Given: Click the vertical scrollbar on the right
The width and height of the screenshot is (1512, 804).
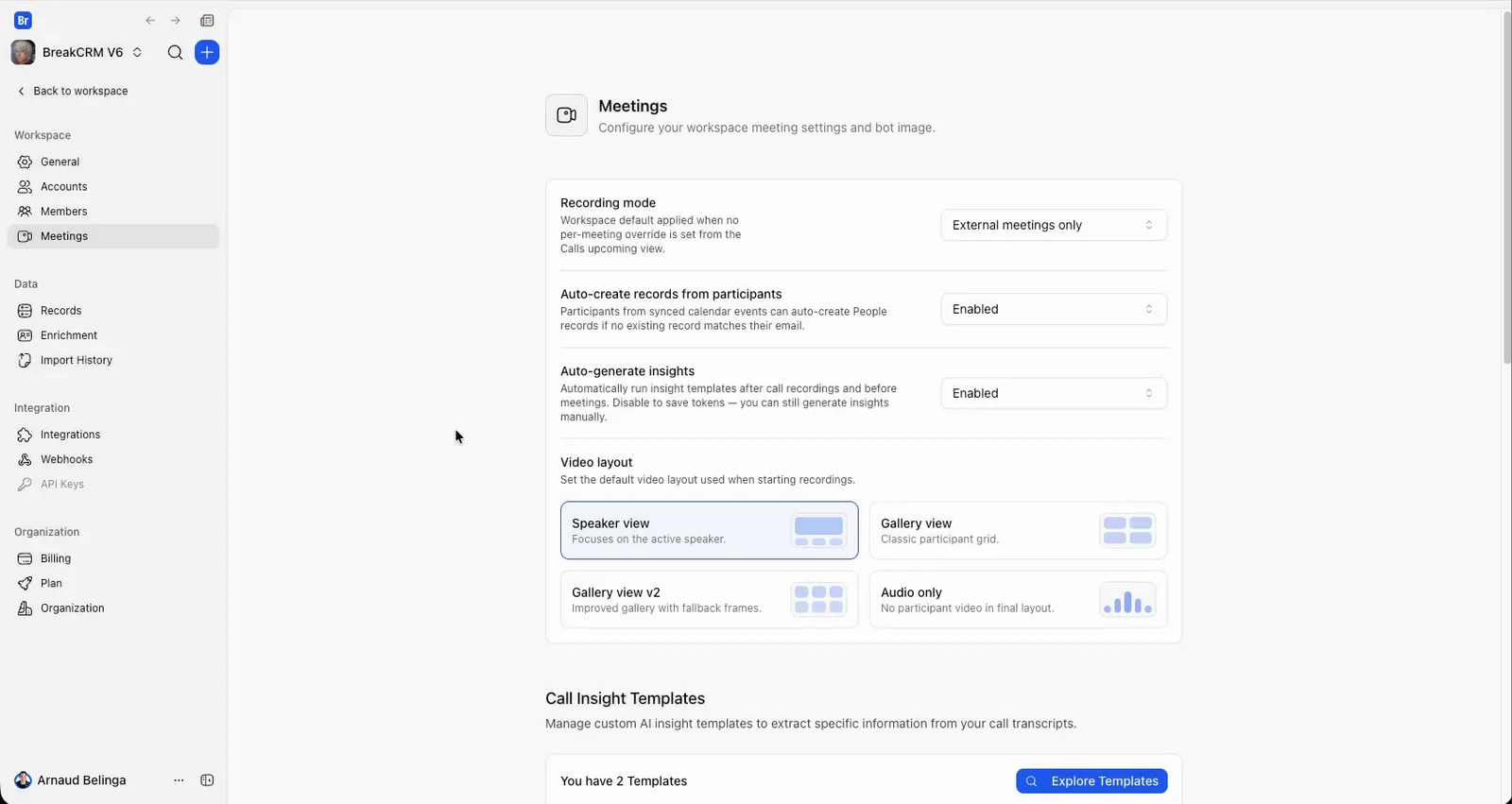Looking at the screenshot, I should [1506, 189].
